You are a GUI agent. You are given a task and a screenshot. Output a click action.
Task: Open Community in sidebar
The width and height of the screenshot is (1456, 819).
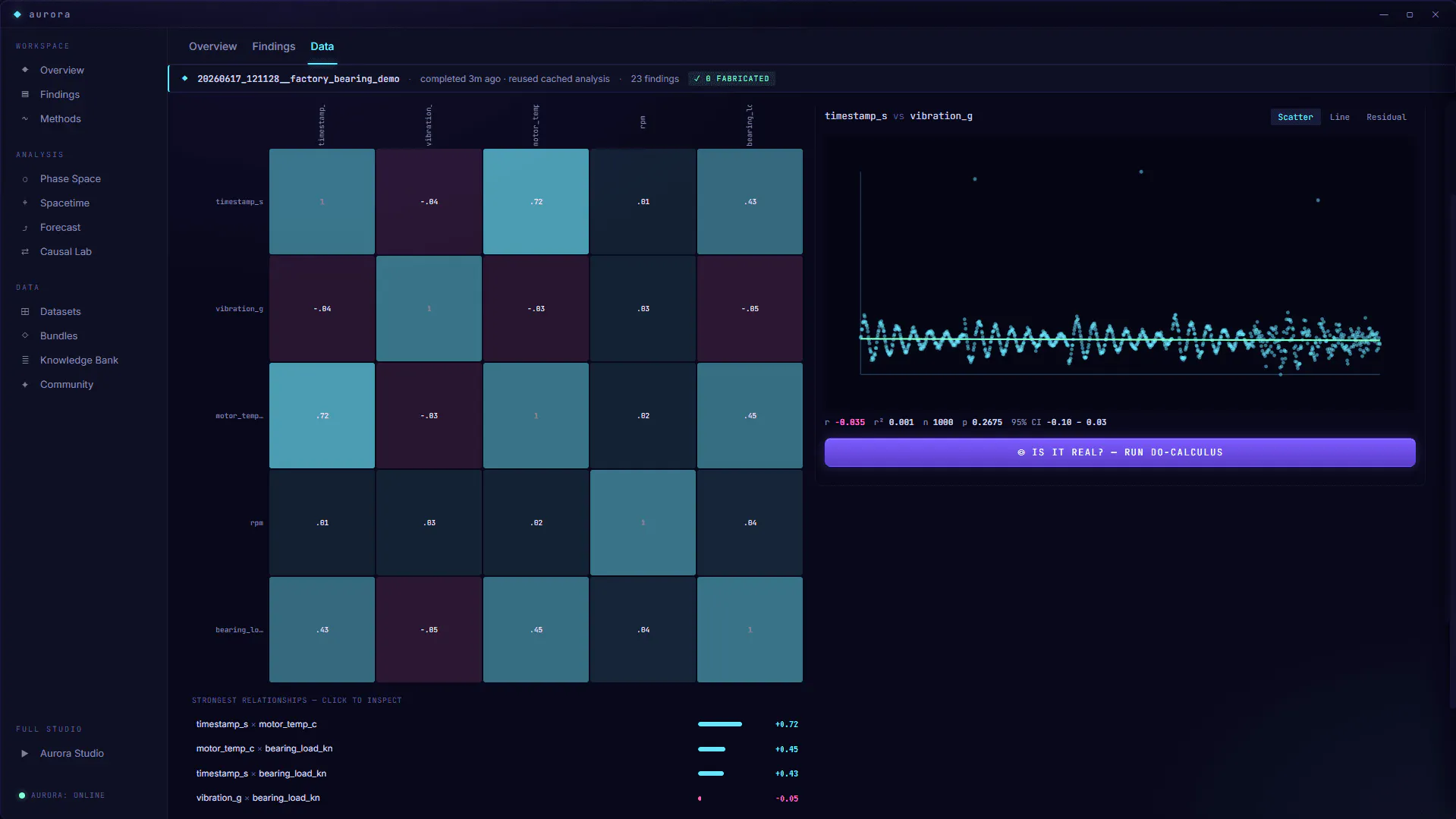coord(67,385)
